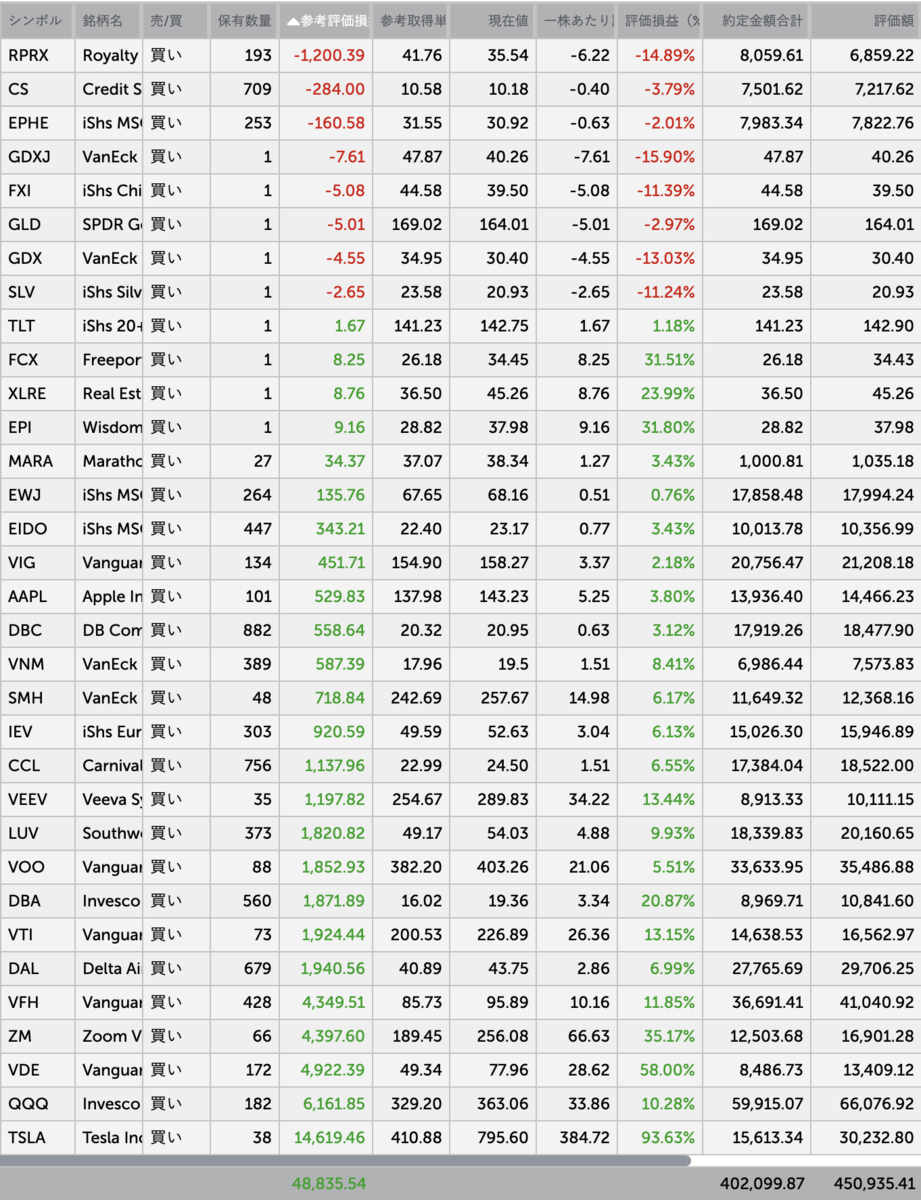Sort by the 保有数量 column header
921x1200 pixels.
click(244, 21)
